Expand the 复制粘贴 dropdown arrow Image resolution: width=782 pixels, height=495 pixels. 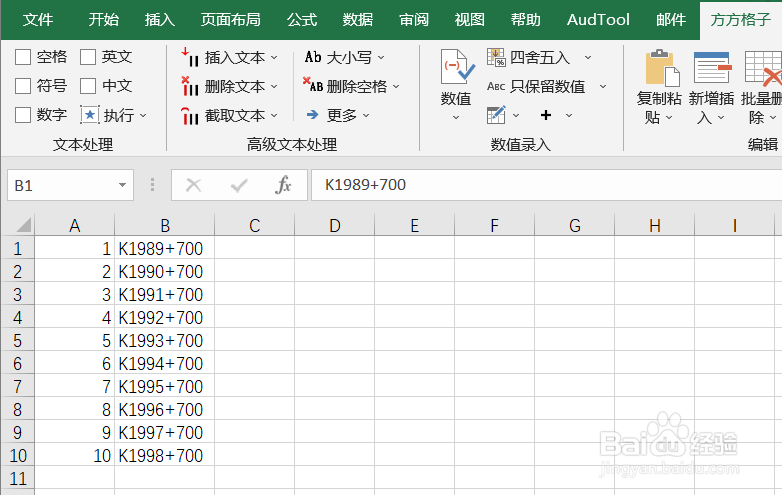point(669,118)
